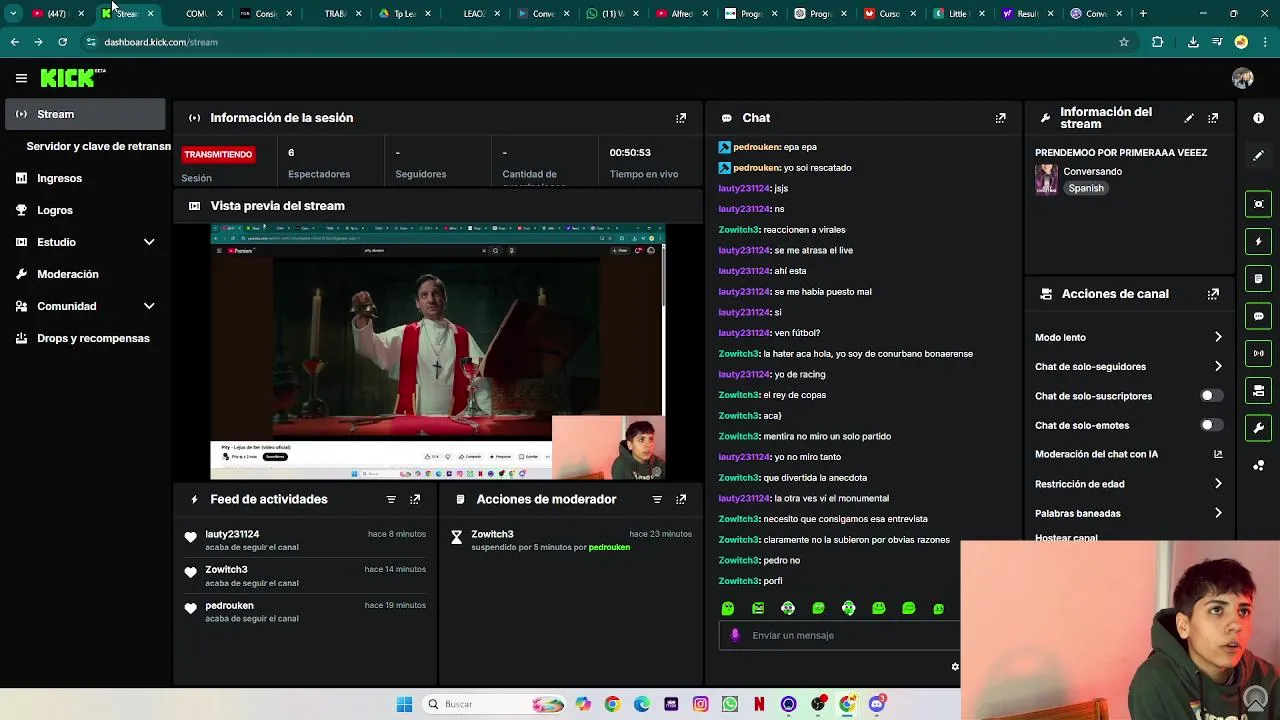Reload the page in browser
Image resolution: width=1280 pixels, height=720 pixels.
[x=62, y=42]
